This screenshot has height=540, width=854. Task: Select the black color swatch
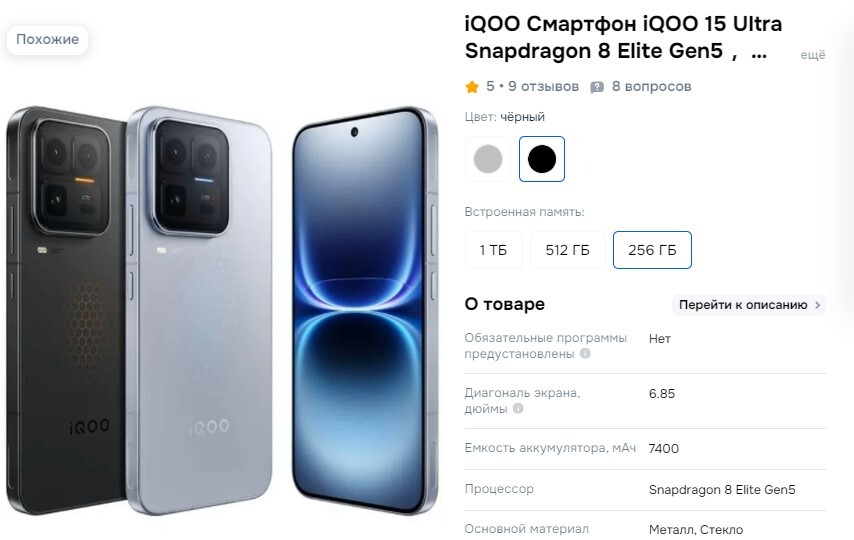[542, 159]
